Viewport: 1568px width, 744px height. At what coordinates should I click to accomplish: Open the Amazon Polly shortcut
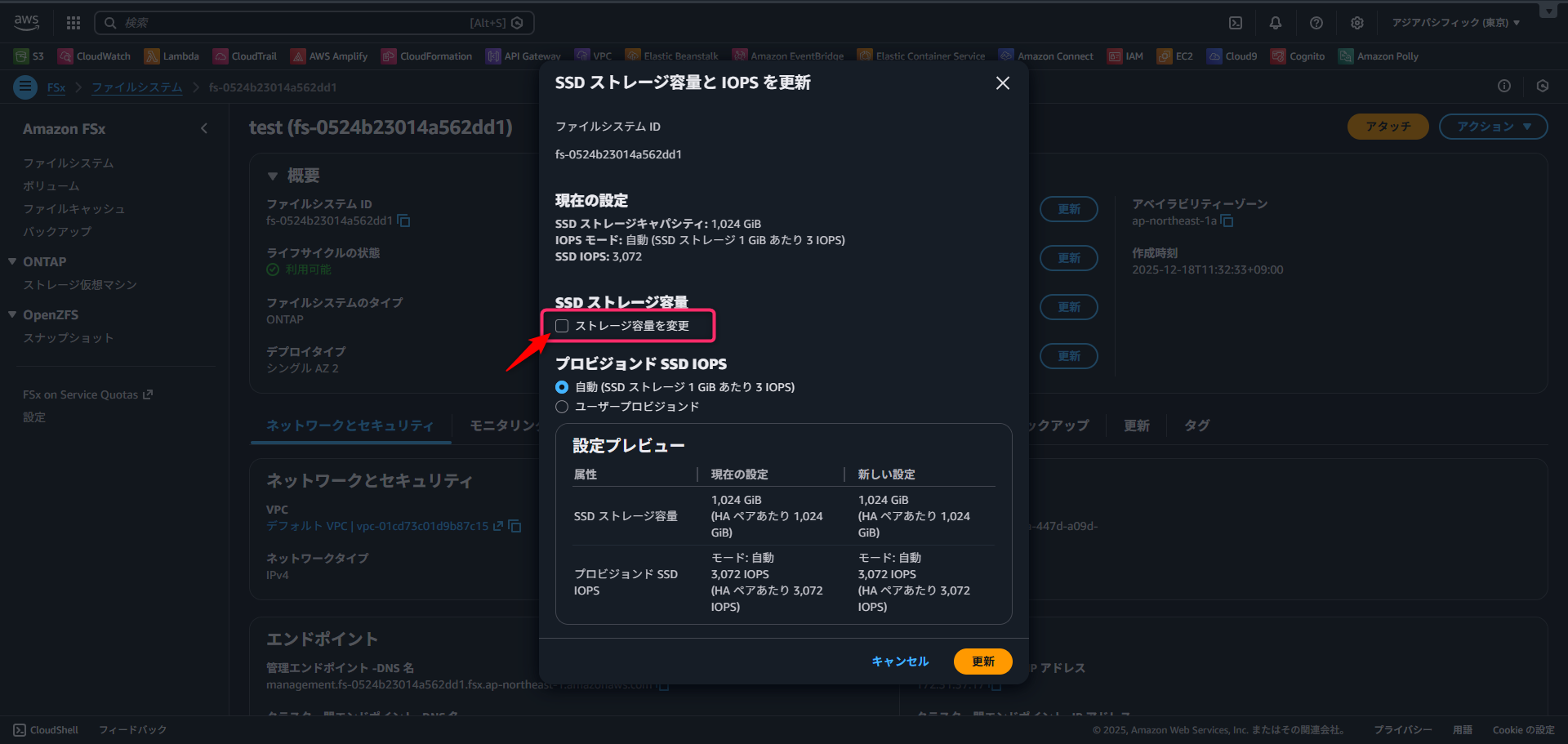1379,56
